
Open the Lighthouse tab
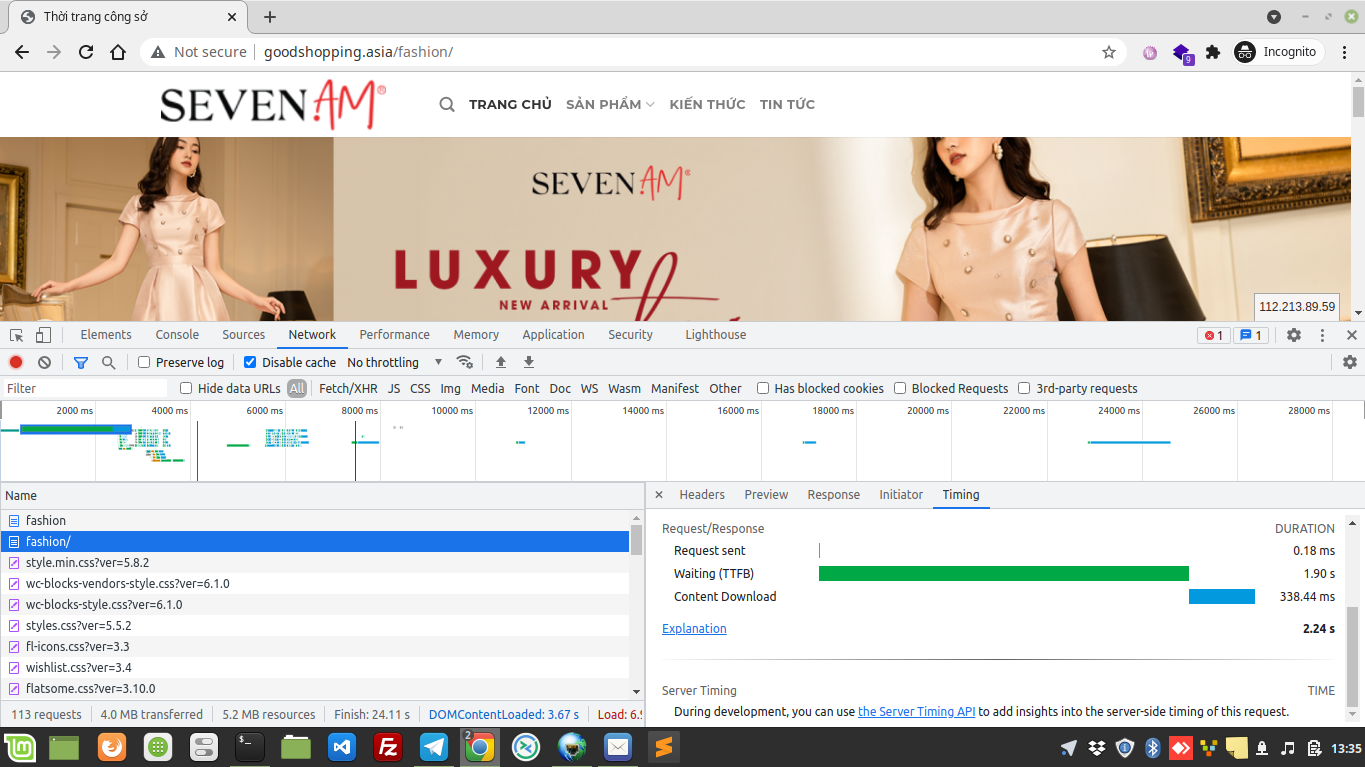(716, 335)
